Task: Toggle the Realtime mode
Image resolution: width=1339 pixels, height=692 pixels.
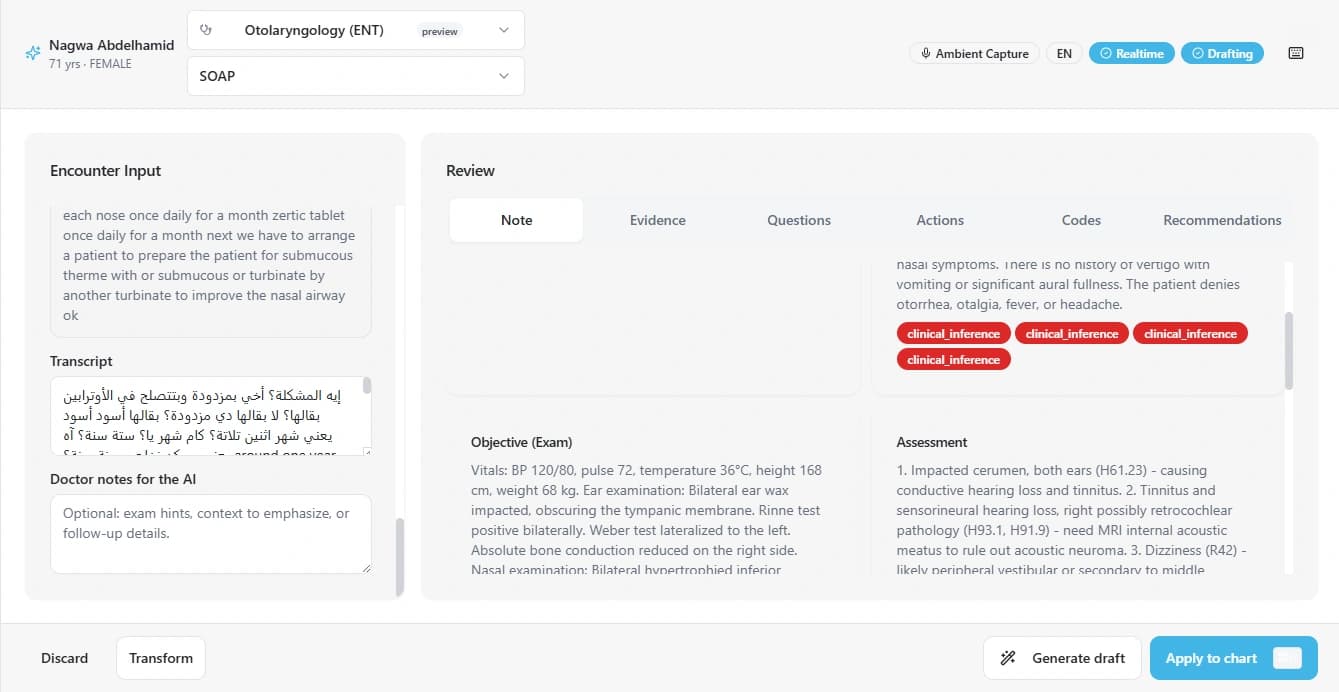Action: pyautogui.click(x=1132, y=54)
